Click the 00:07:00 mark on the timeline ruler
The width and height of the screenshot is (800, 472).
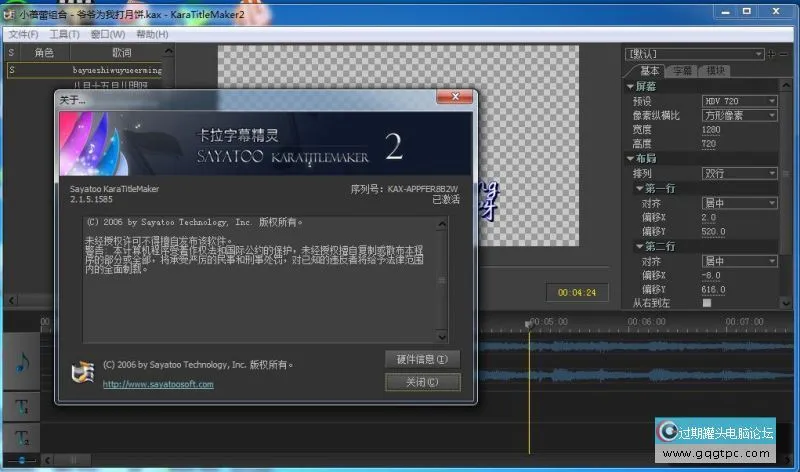coord(744,321)
